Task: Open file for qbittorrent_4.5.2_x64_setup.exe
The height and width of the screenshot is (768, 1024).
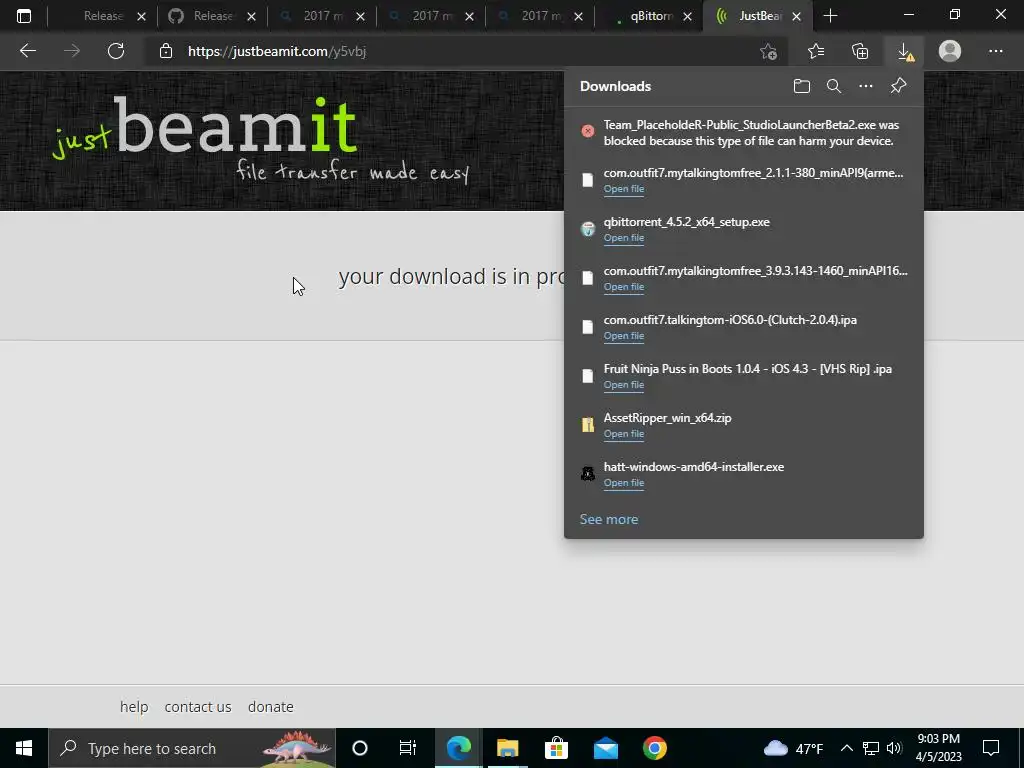Action: [624, 238]
